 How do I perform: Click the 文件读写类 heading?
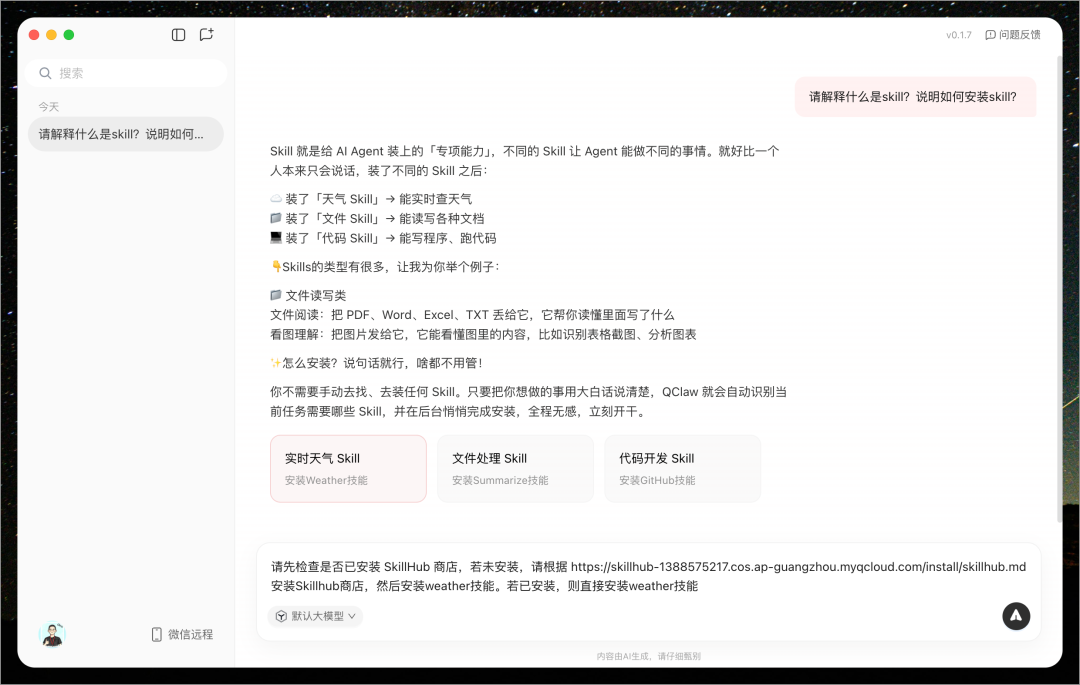click(x=309, y=295)
